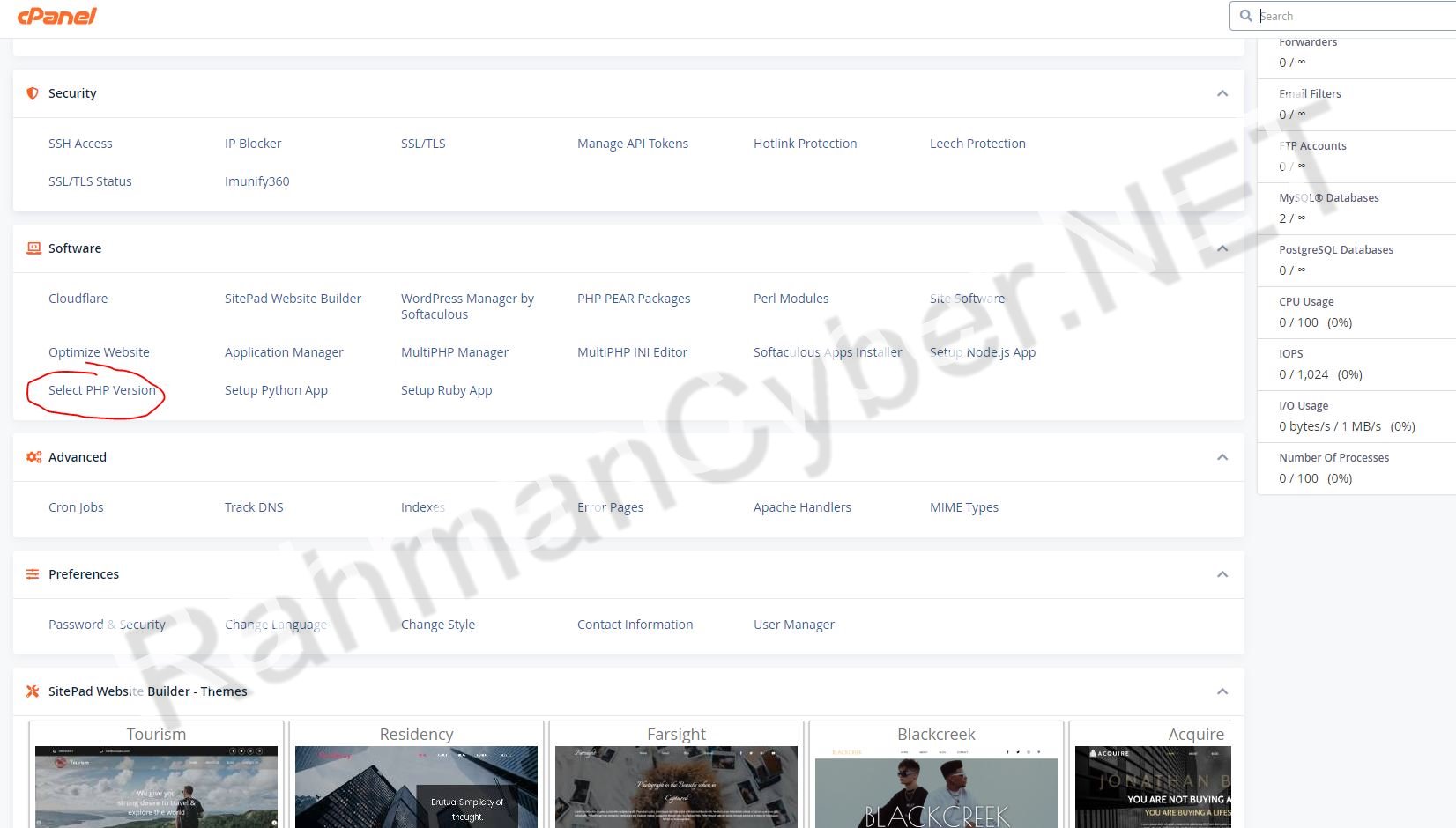Screen dimensions: 1456x828
Task: Open Change Style
Action: 438,625
